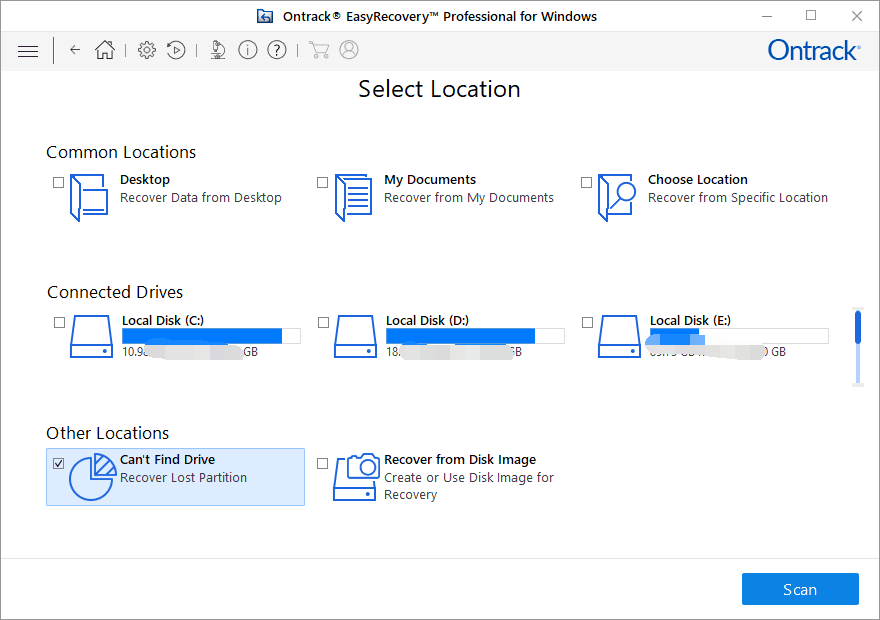Open the microscope tools icon
Image resolution: width=880 pixels, height=620 pixels.
coord(218,50)
